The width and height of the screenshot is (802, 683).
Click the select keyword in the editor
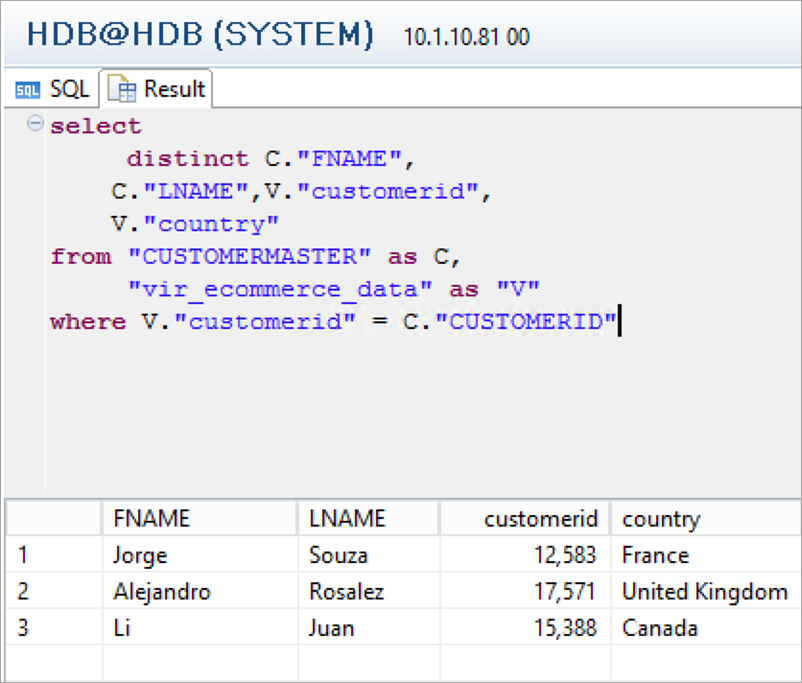(96, 126)
